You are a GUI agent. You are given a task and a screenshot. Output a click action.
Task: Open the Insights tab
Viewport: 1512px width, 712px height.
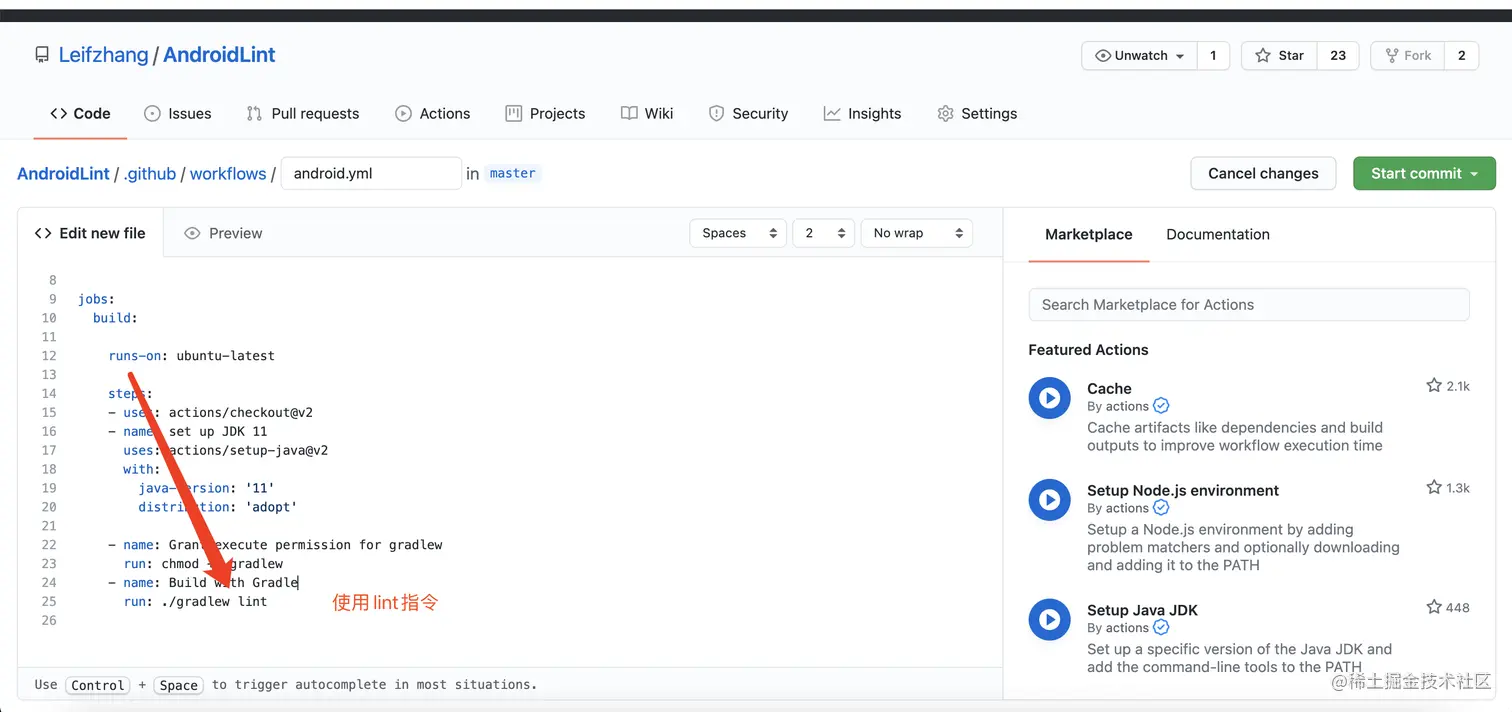point(862,114)
